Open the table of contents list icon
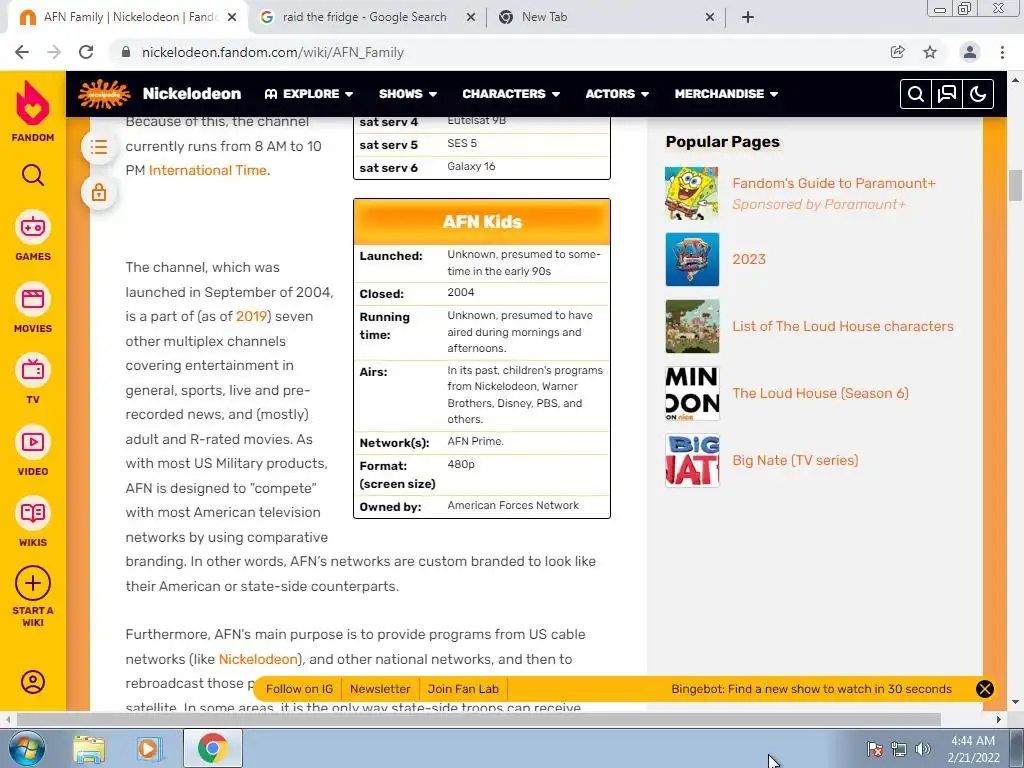This screenshot has height=768, width=1024. point(99,147)
